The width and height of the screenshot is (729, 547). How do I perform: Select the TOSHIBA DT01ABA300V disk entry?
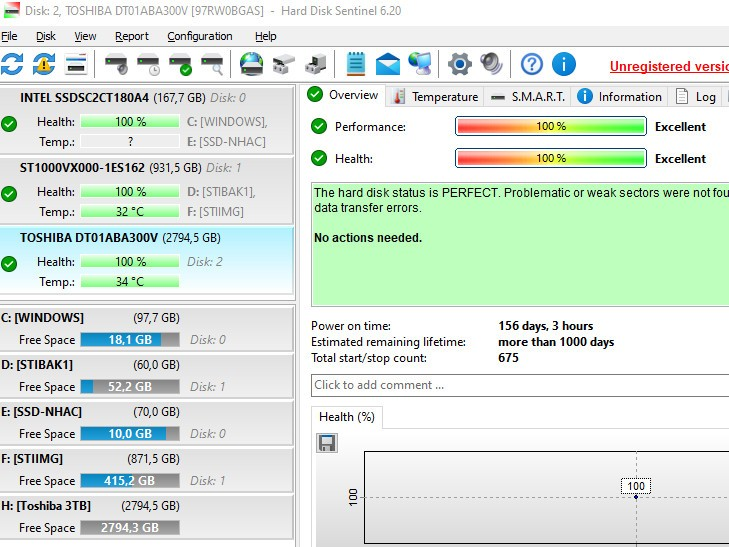click(147, 260)
